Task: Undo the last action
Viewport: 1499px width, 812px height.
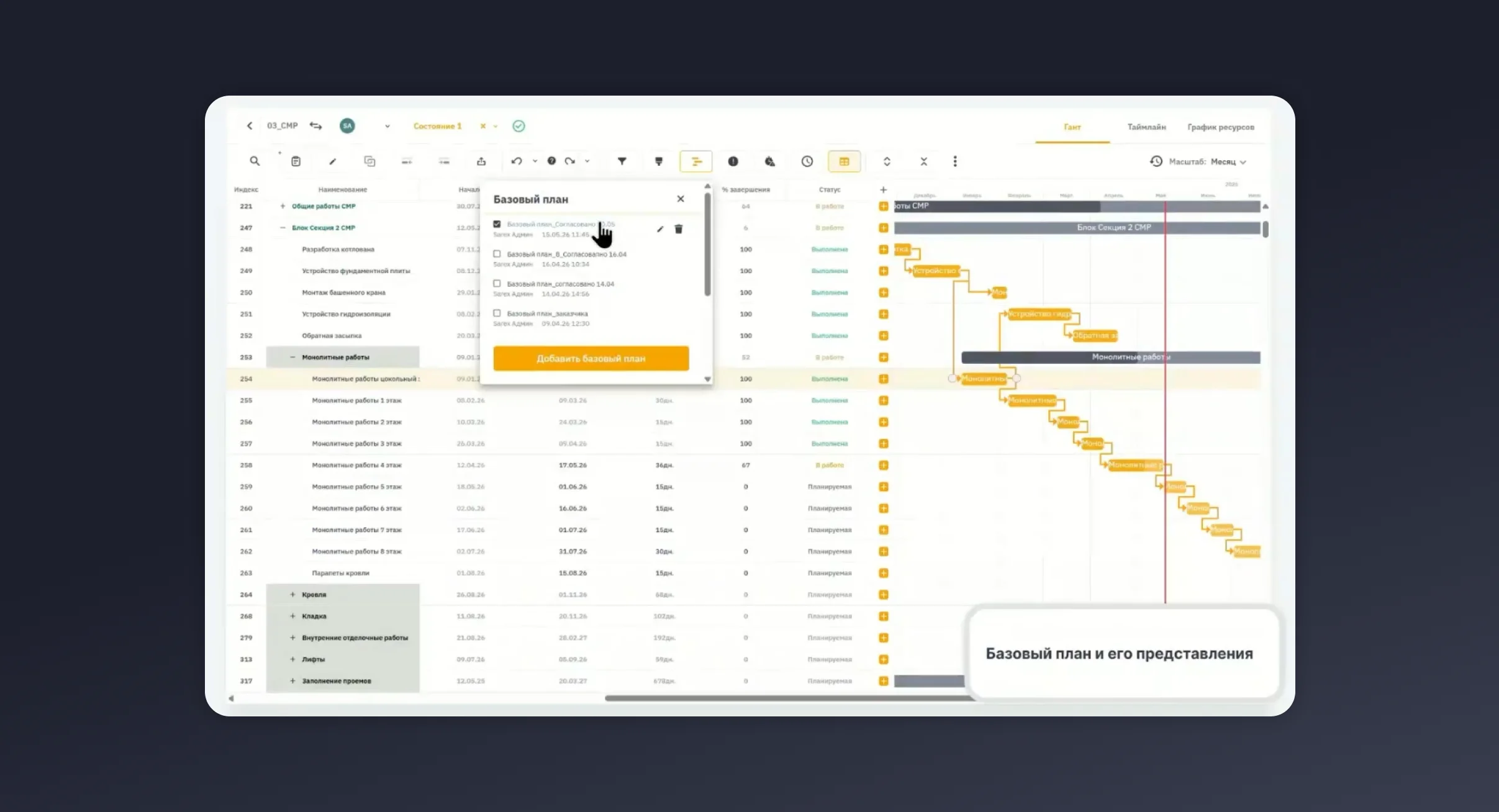Action: pyautogui.click(x=517, y=161)
